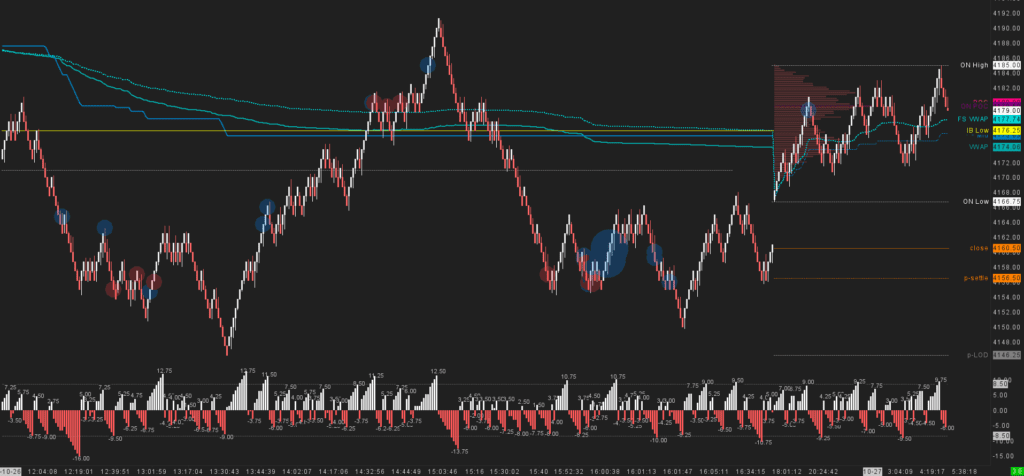Click the 10-26 date marker
The height and width of the screenshot is (476, 1024).
(10, 471)
